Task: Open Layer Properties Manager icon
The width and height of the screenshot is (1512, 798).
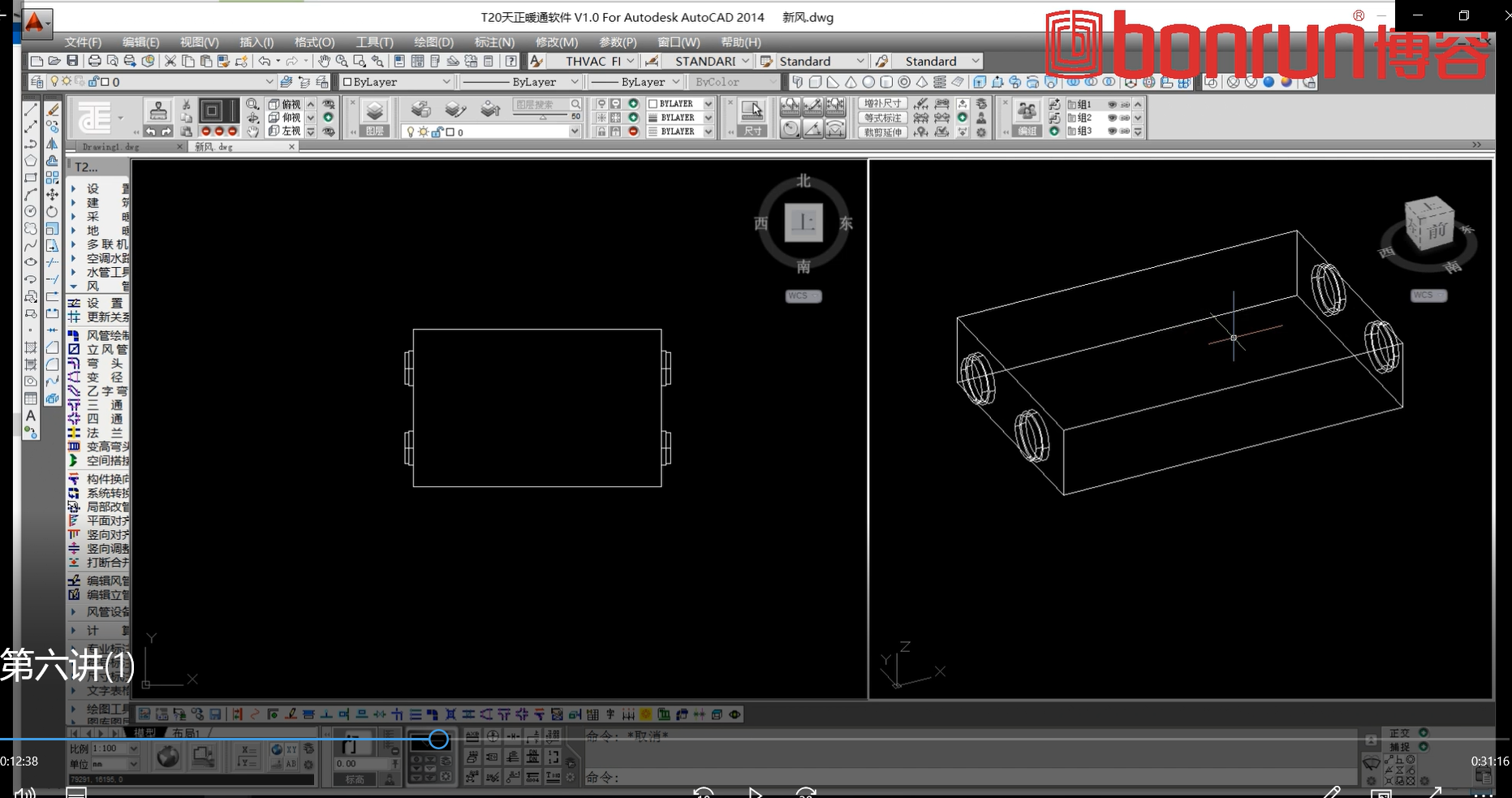Action: [37, 82]
